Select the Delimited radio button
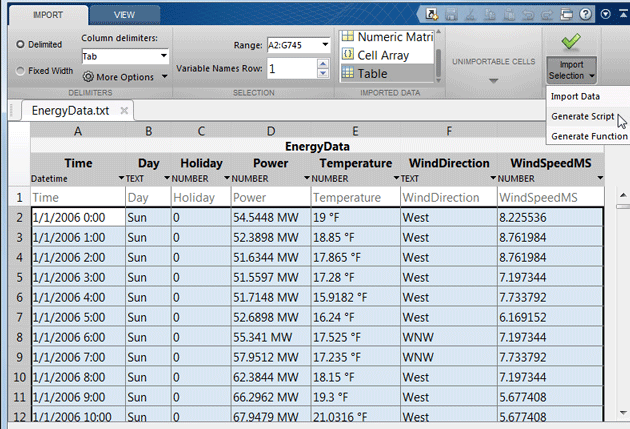This screenshot has width=630, height=429. [x=21, y=44]
